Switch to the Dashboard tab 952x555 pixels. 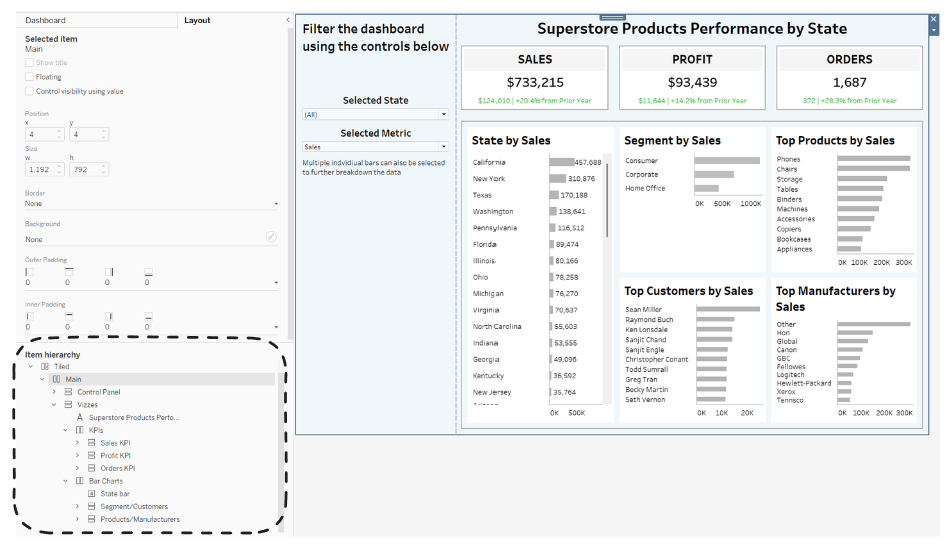click(45, 20)
